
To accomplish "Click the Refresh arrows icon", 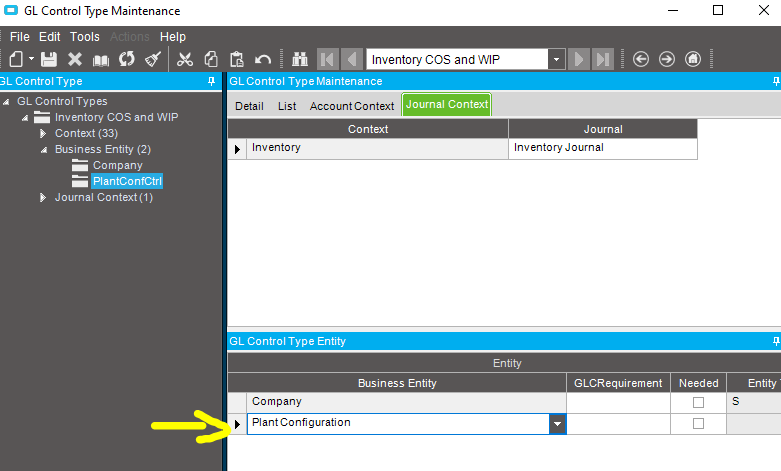I will pos(127,59).
